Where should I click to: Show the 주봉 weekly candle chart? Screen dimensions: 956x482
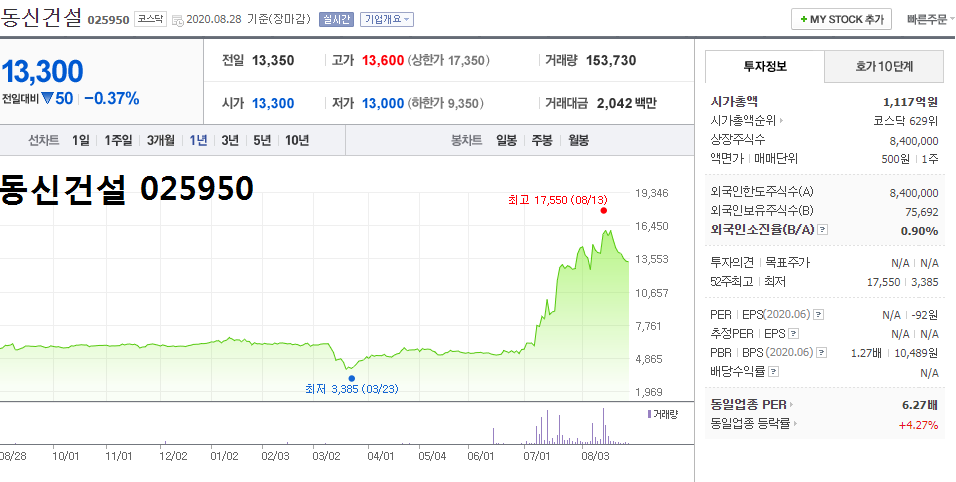tap(542, 141)
